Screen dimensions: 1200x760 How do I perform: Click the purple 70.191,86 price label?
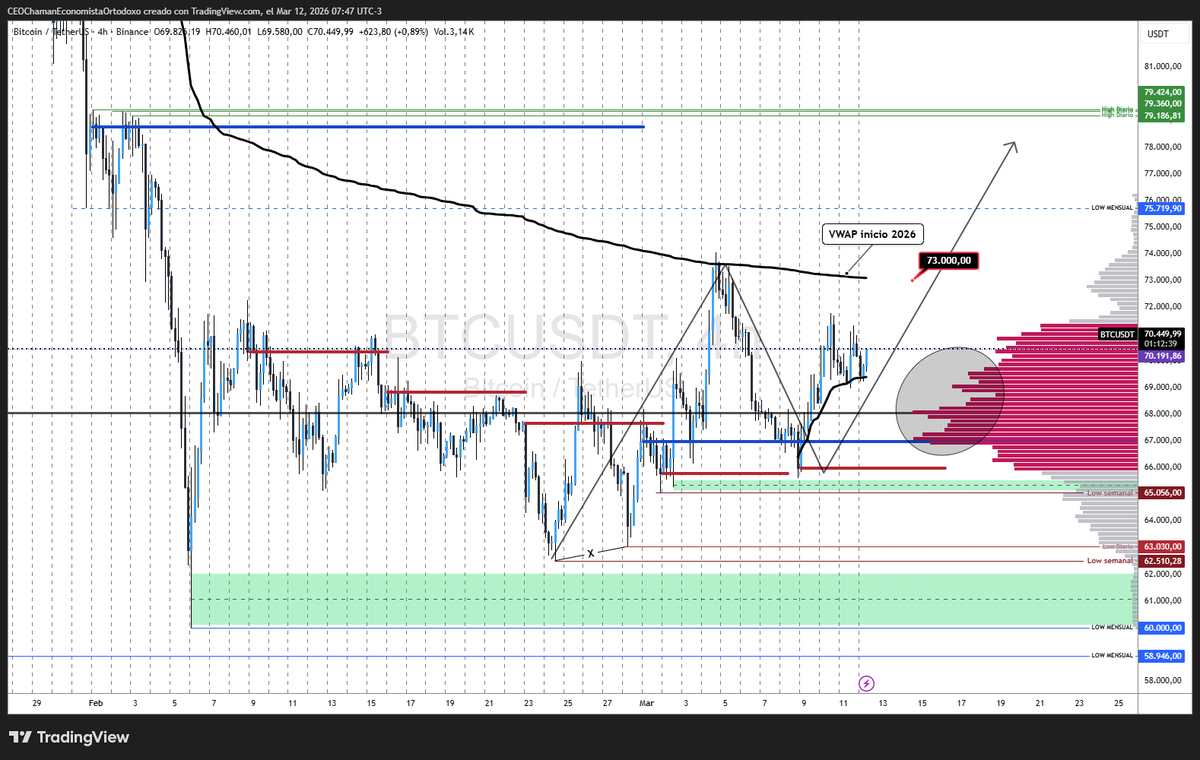pyautogui.click(x=1163, y=355)
